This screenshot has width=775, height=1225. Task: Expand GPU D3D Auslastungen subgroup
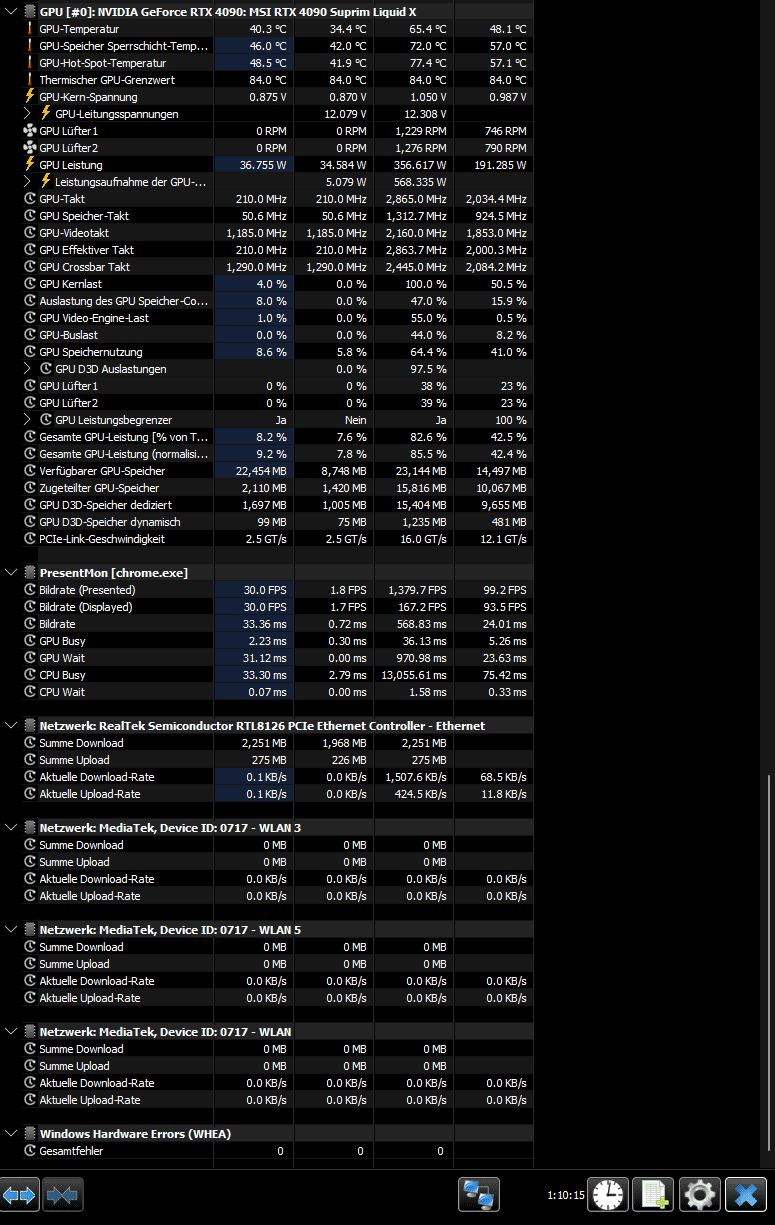[28, 369]
